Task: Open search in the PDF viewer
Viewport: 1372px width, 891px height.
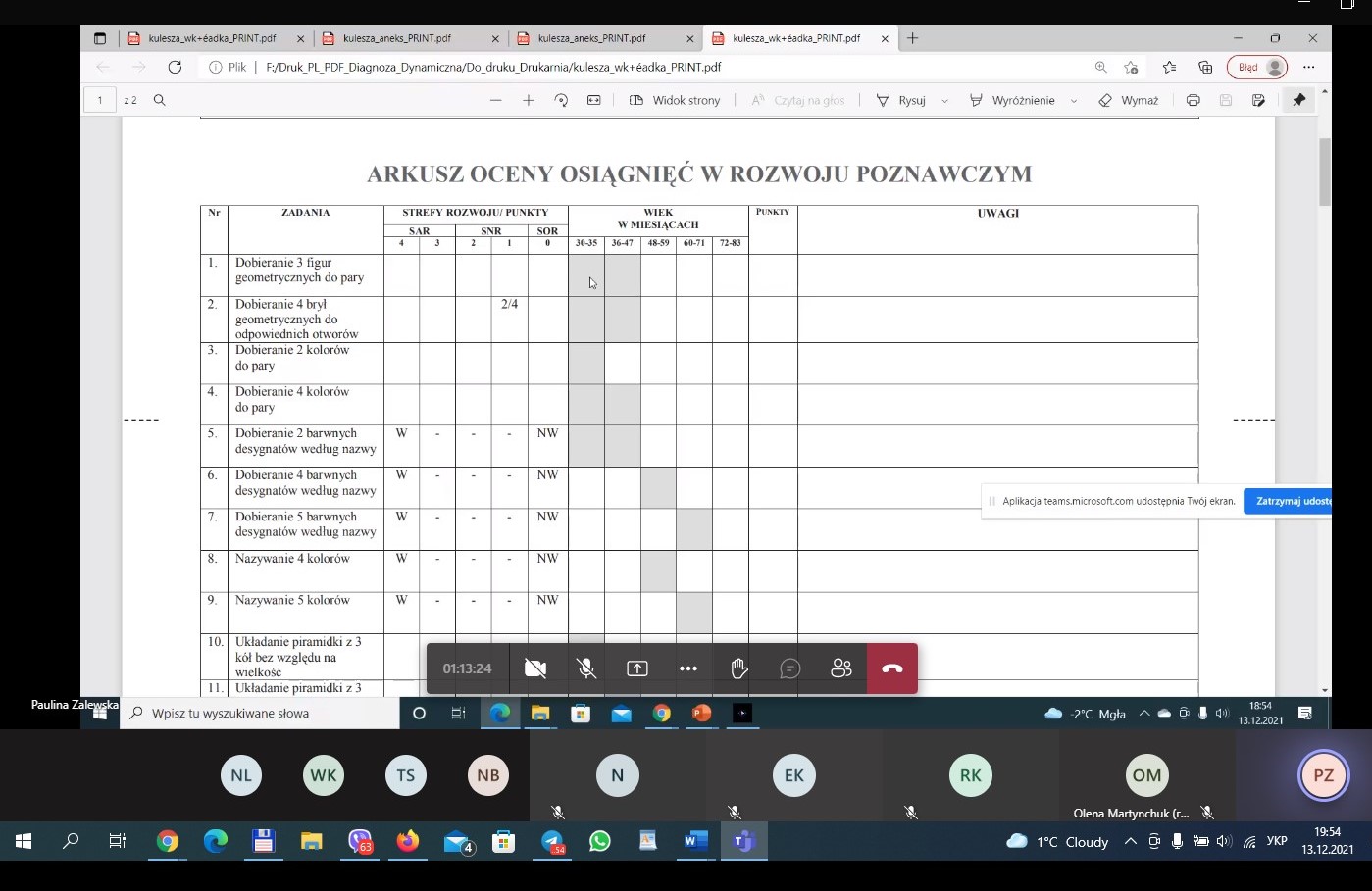Action: click(159, 99)
